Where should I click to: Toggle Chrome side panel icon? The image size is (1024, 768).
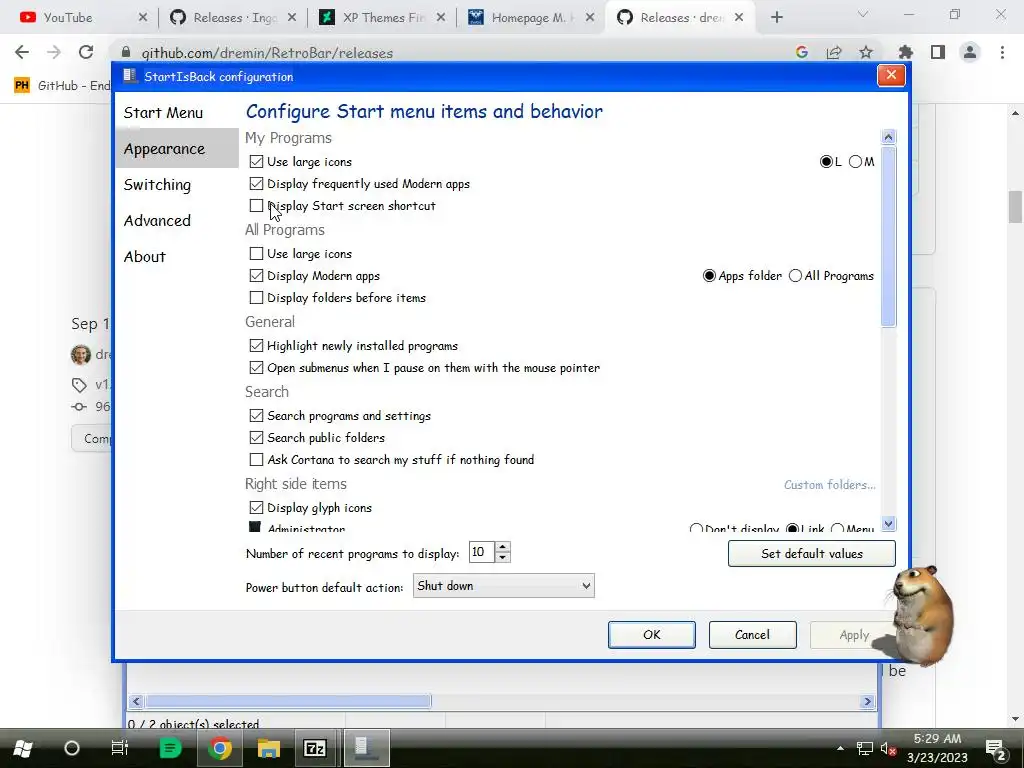point(938,52)
